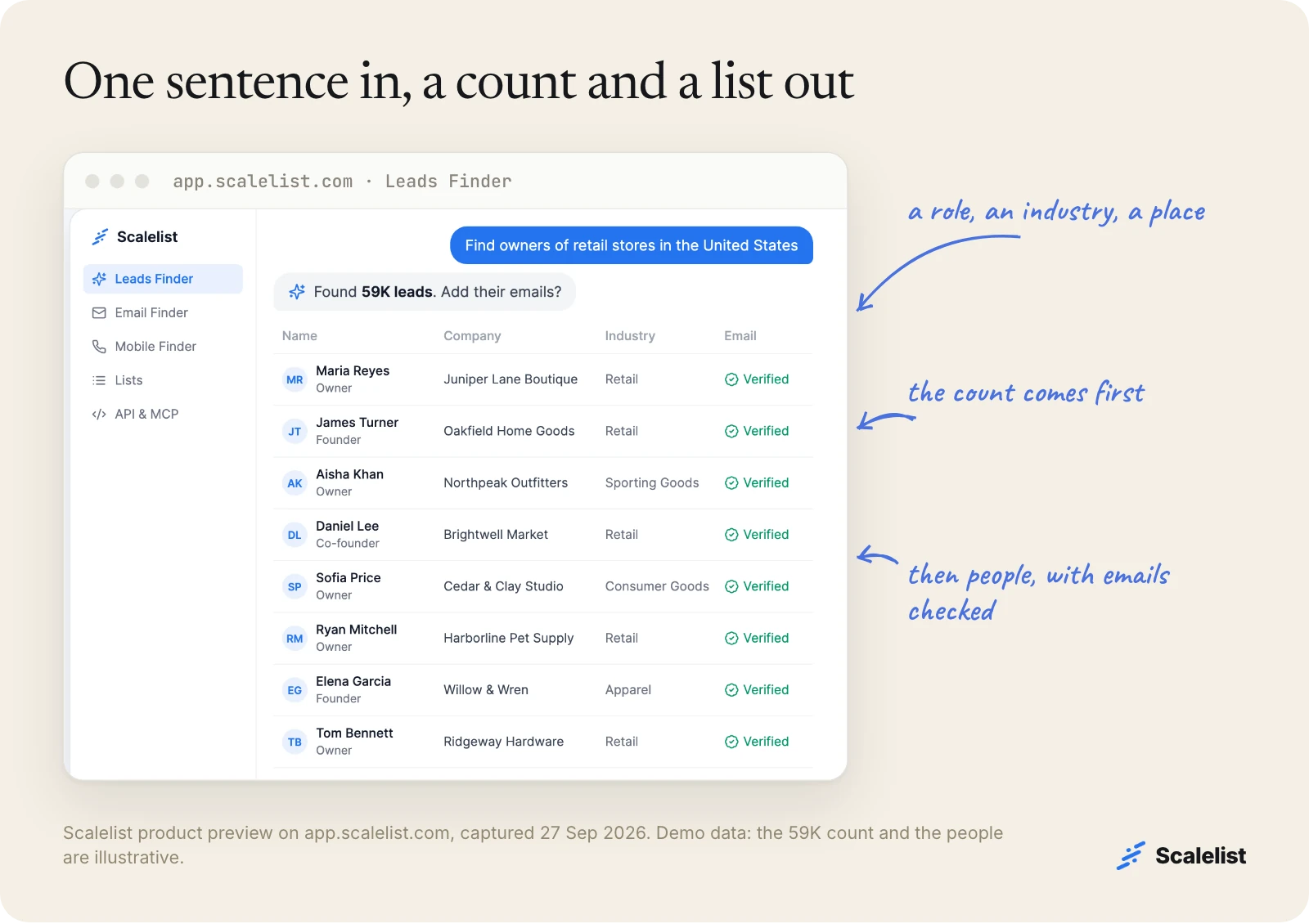Click the Mobile Finder phone icon
Screen dimensions: 1309x924
tap(99, 347)
